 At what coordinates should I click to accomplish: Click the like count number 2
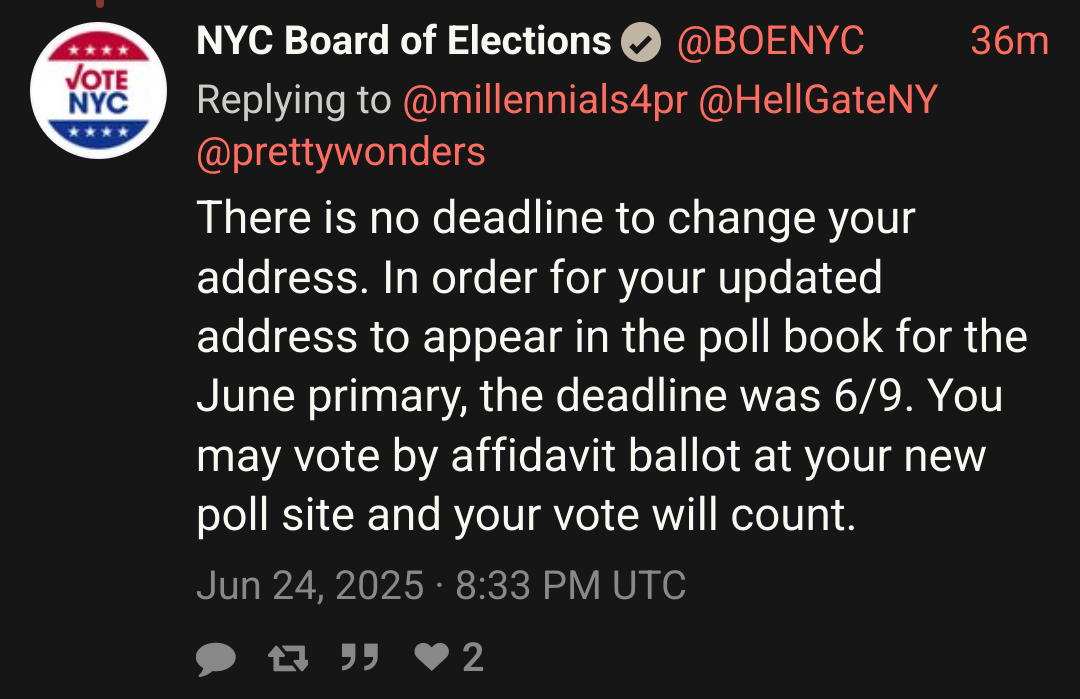tap(472, 658)
